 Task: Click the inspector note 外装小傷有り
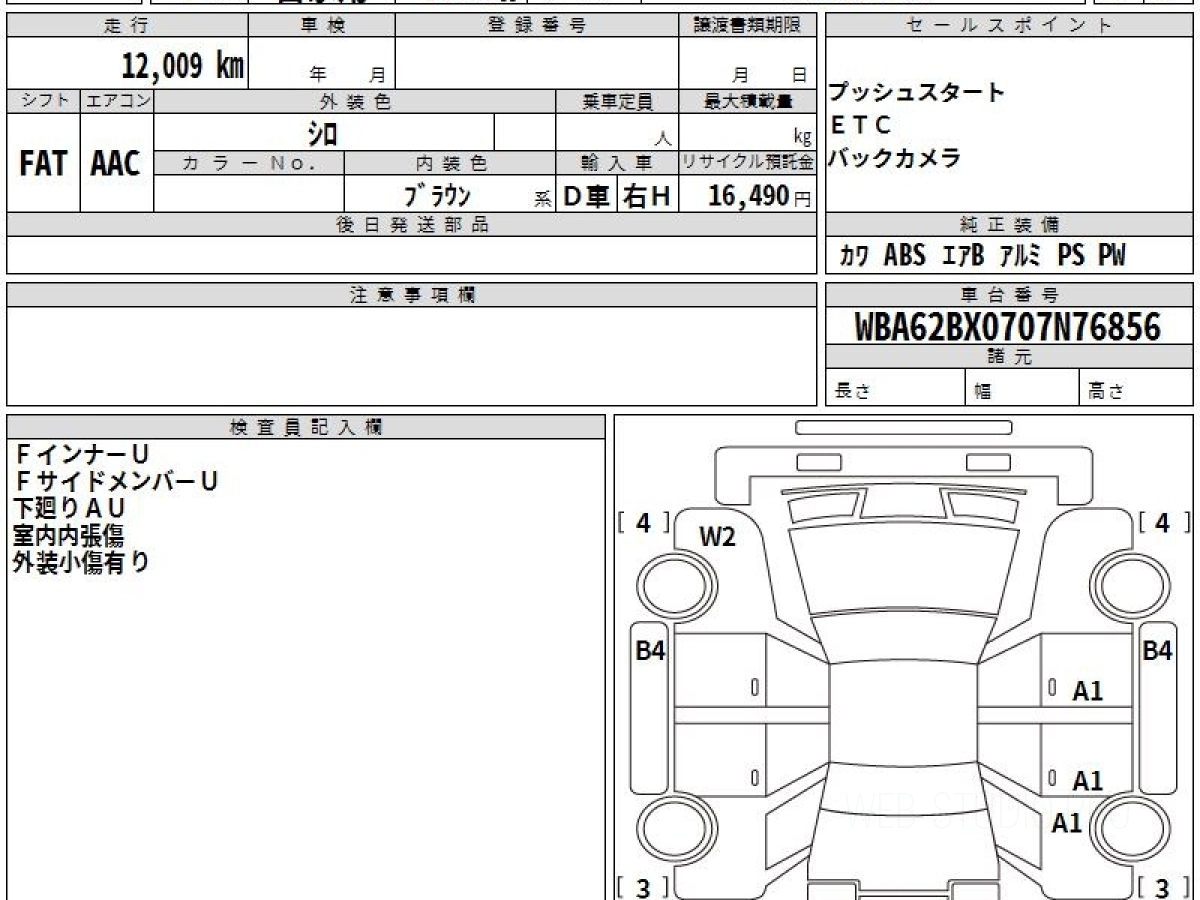click(x=81, y=562)
